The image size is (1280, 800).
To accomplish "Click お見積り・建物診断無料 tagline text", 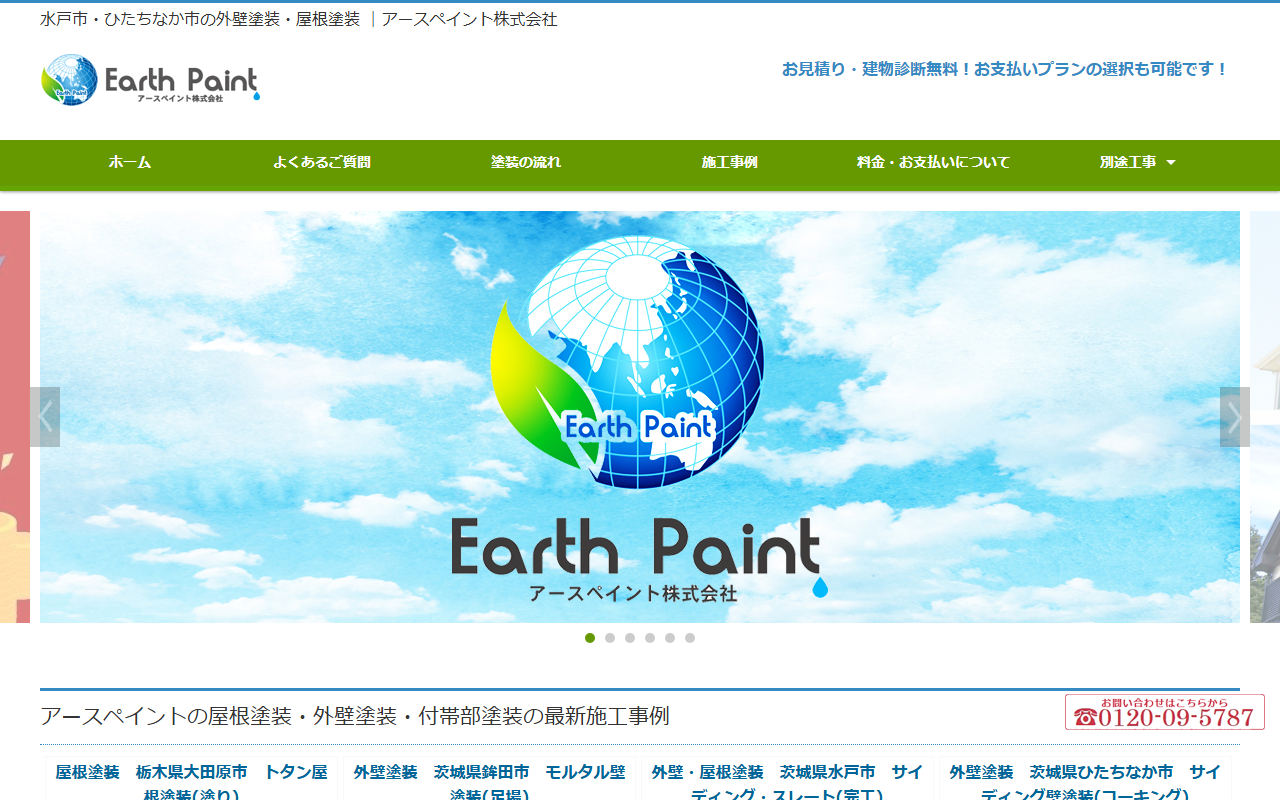I will [1005, 69].
